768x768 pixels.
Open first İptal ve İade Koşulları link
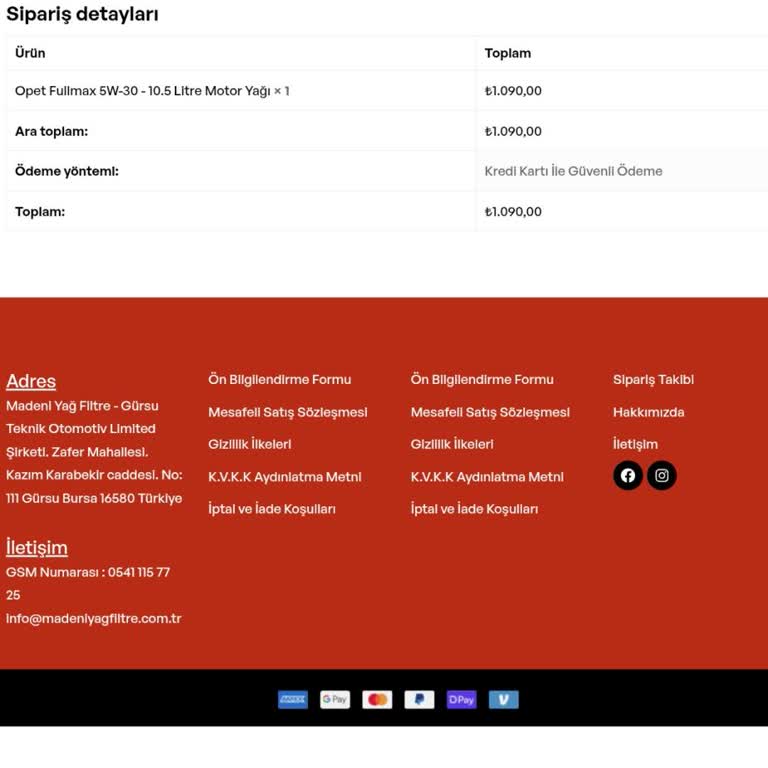[x=272, y=508]
